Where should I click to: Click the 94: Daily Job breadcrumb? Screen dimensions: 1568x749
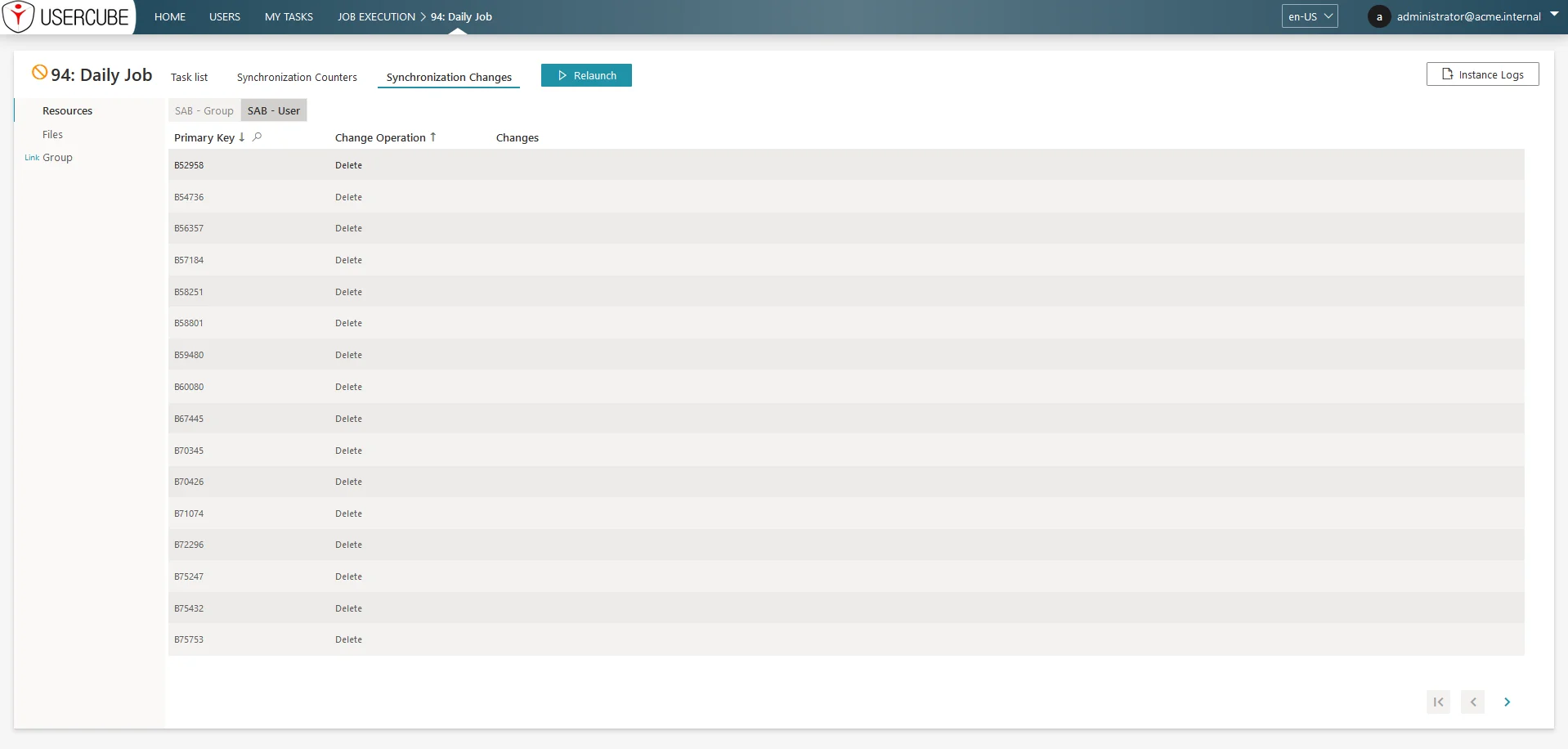coord(461,16)
